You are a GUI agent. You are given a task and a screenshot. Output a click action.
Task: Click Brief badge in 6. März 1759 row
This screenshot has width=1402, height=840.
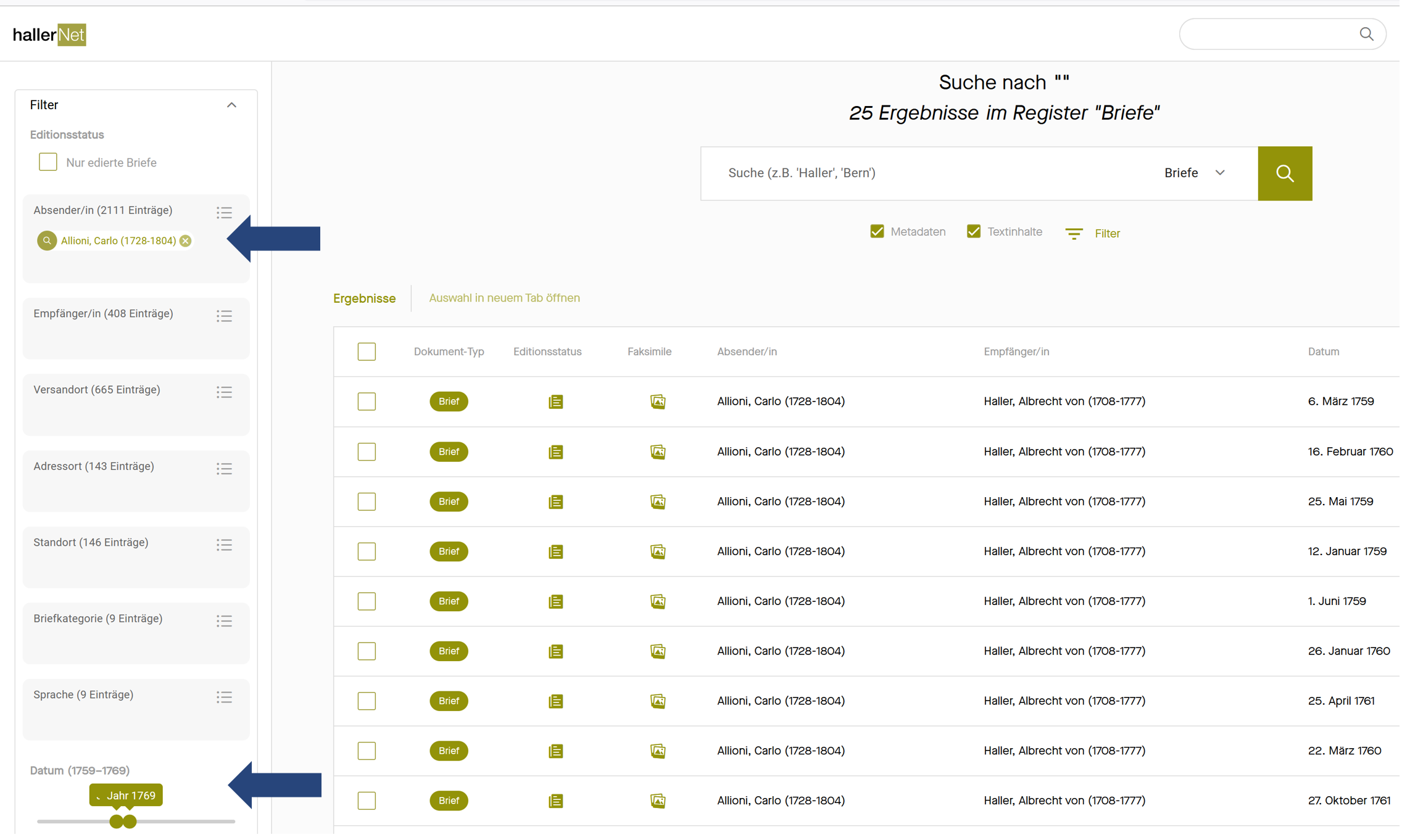[x=449, y=402]
